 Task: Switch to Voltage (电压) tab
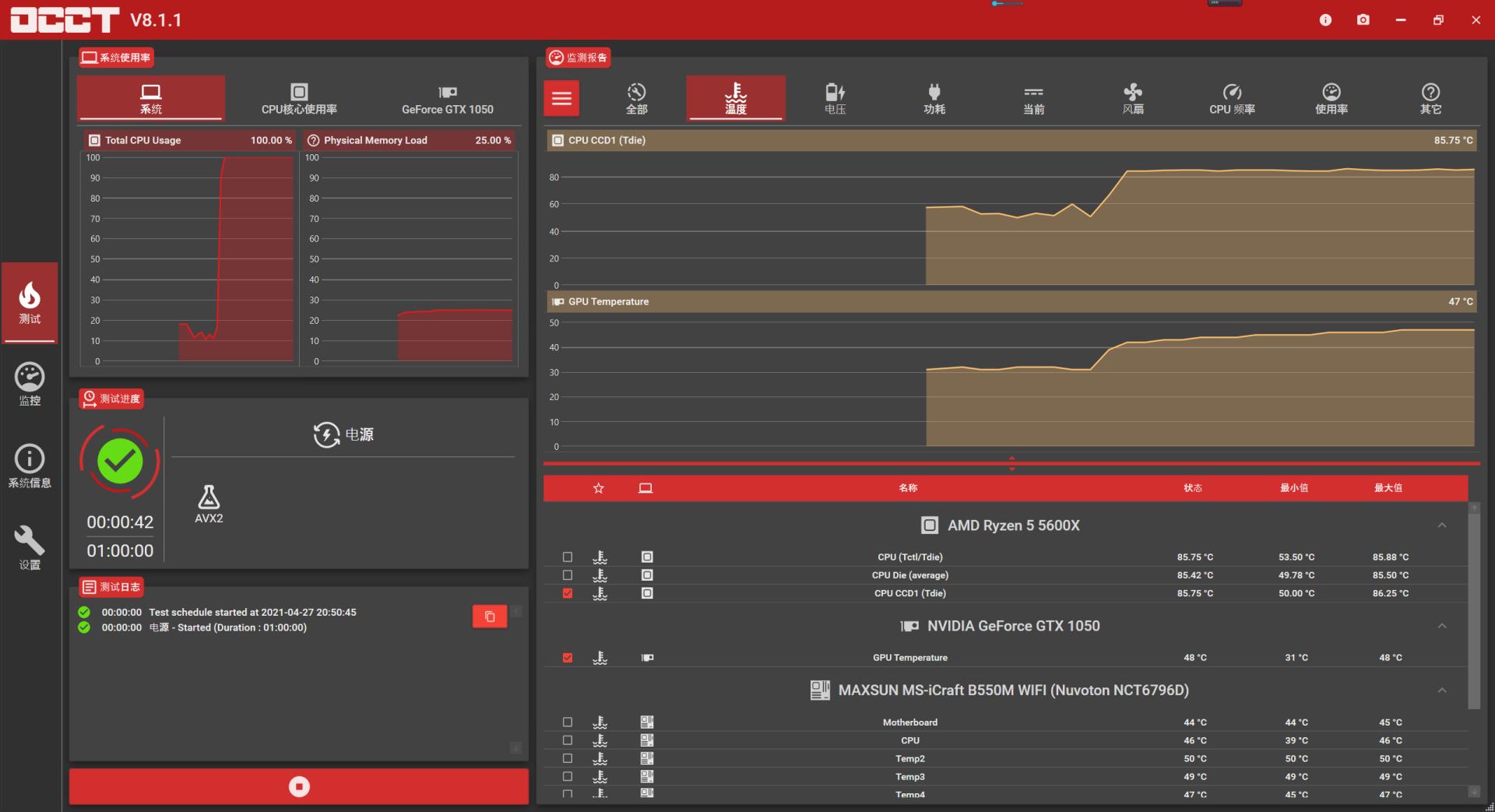click(835, 98)
